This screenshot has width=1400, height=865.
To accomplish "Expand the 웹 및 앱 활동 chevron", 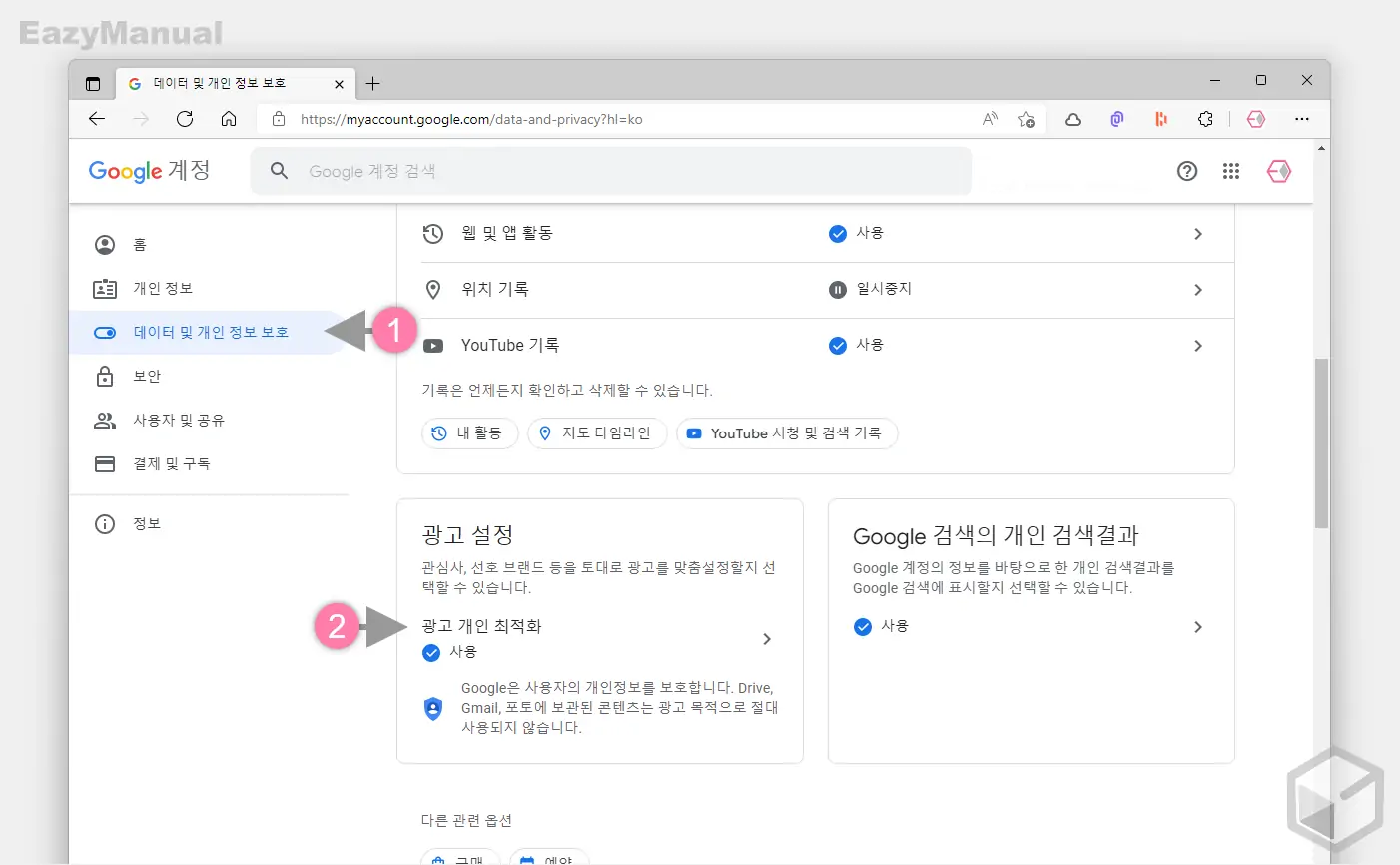I will click(1198, 234).
